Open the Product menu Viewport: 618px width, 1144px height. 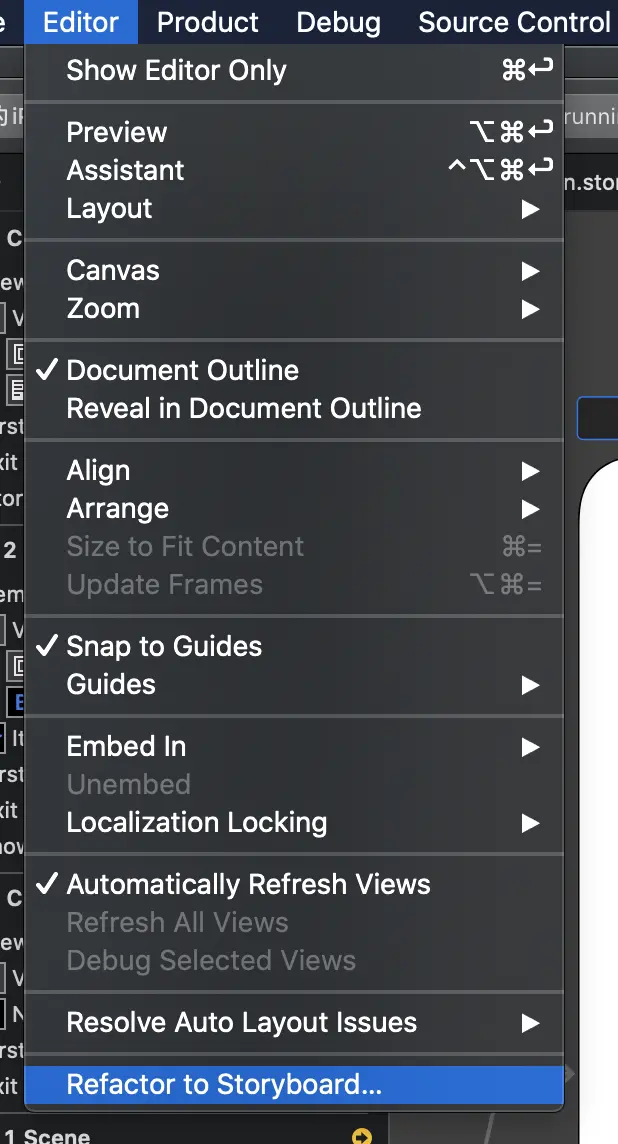pos(208,22)
